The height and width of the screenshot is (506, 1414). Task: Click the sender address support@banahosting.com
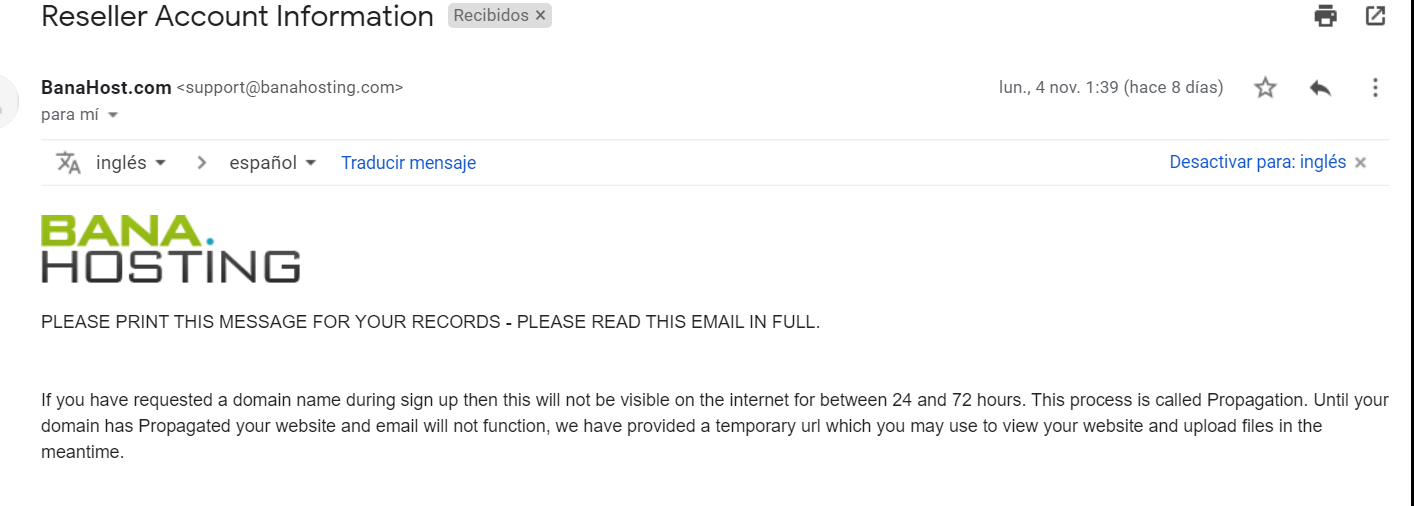290,88
